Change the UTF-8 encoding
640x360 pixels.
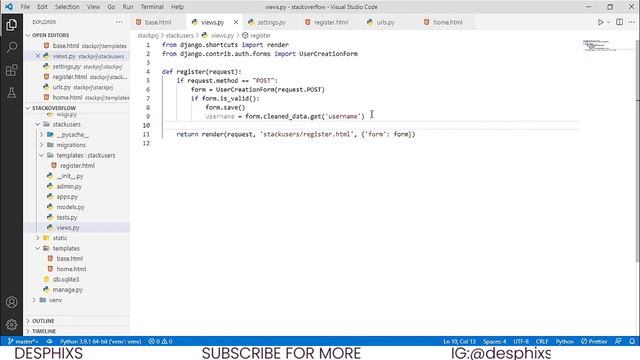tap(521, 341)
